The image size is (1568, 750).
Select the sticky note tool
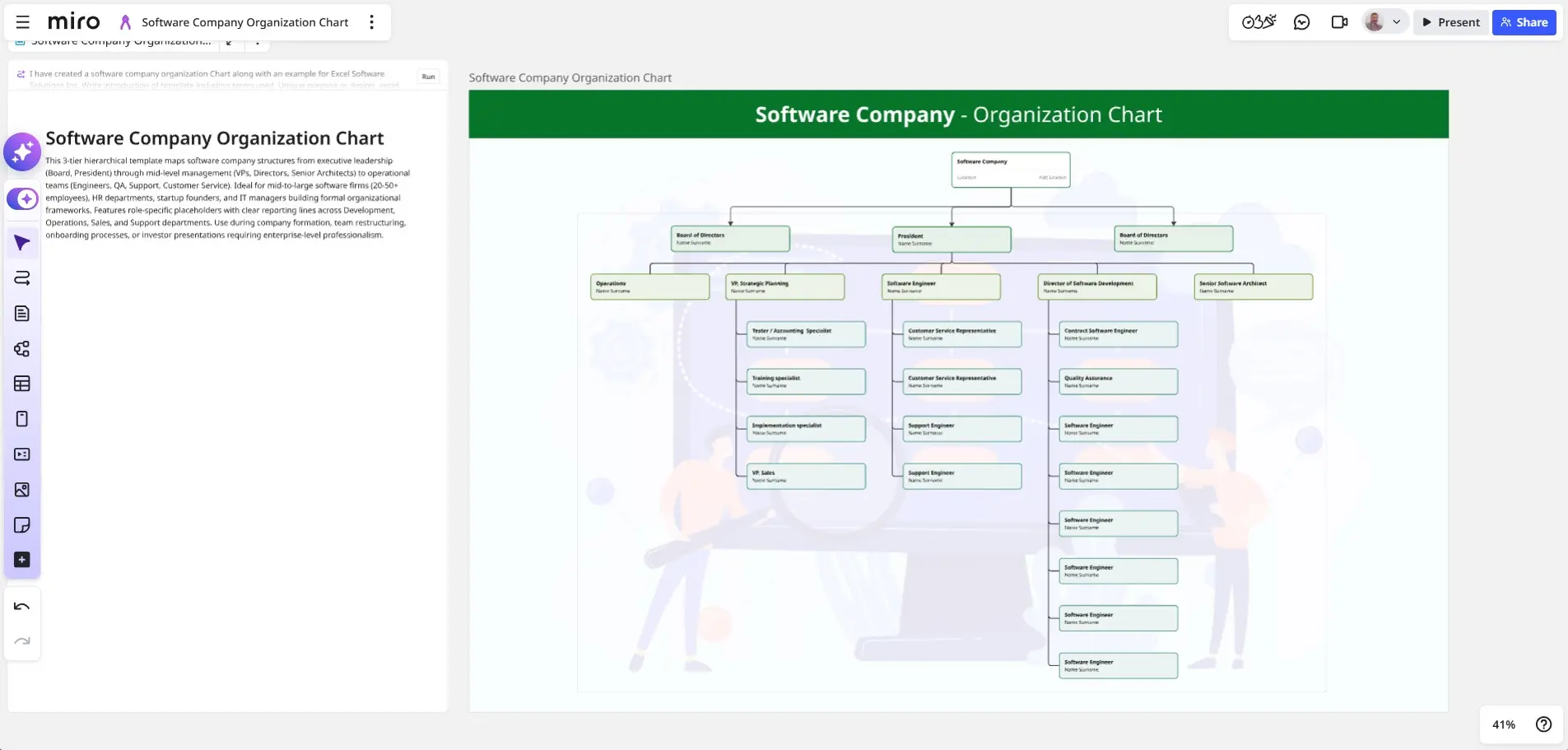[22, 525]
